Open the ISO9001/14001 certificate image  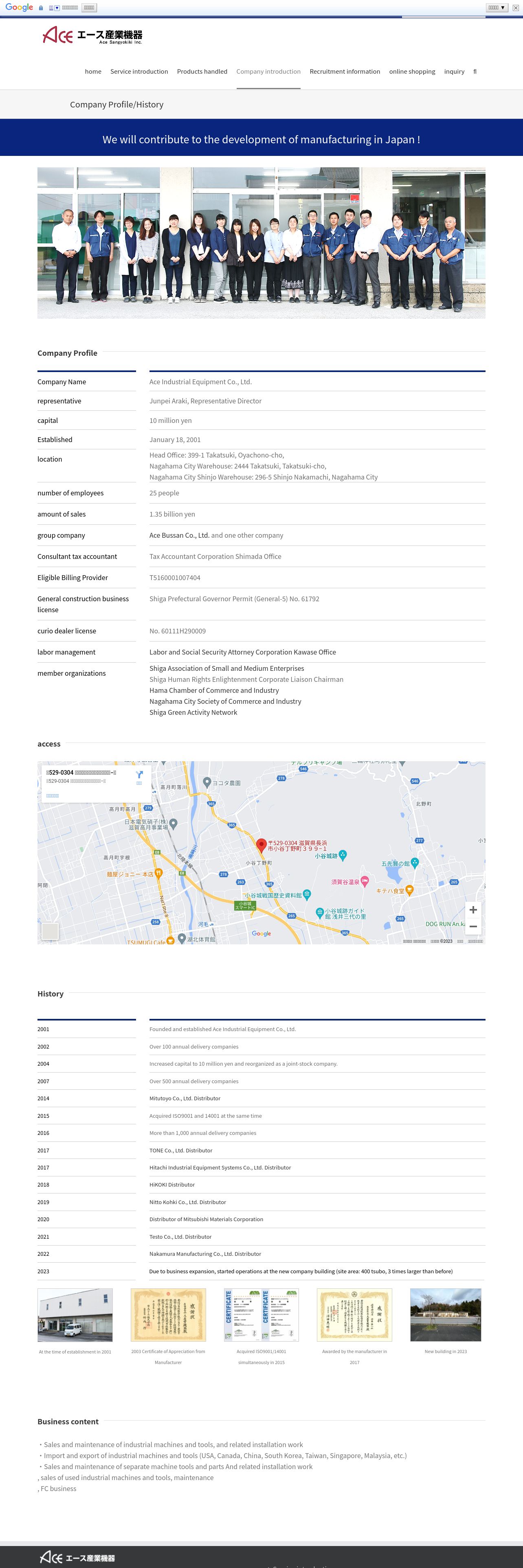(261, 1315)
